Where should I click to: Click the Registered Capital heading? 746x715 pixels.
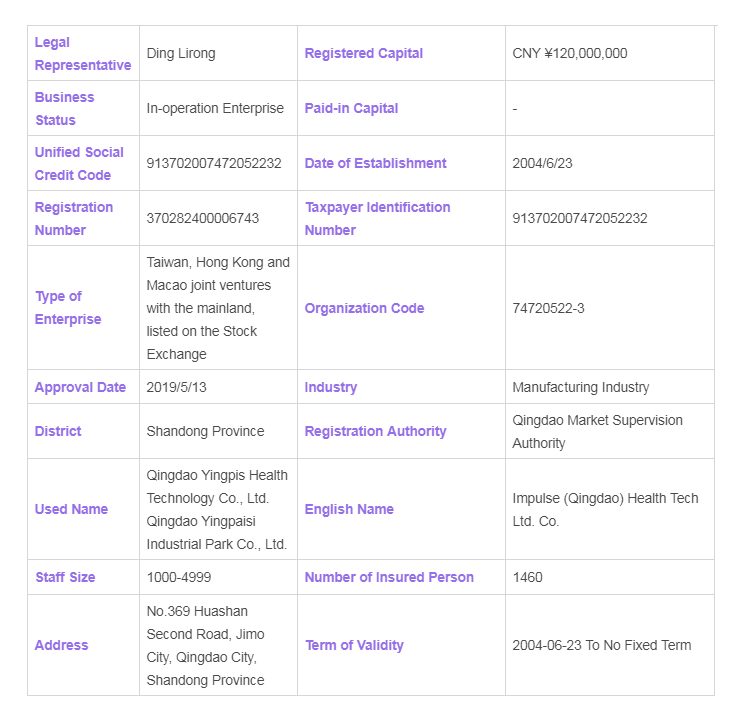click(363, 53)
